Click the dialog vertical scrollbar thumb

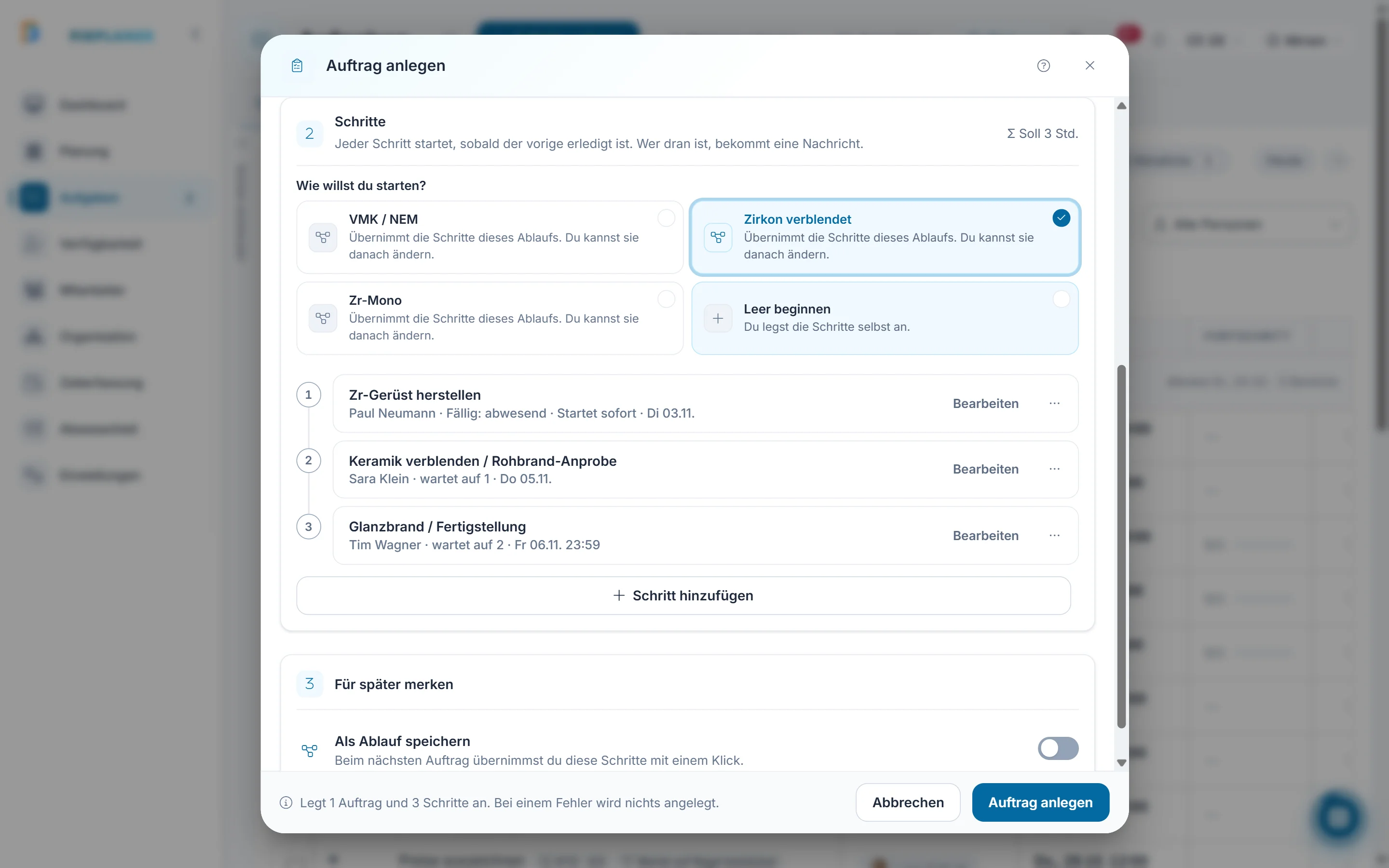click(x=1121, y=546)
